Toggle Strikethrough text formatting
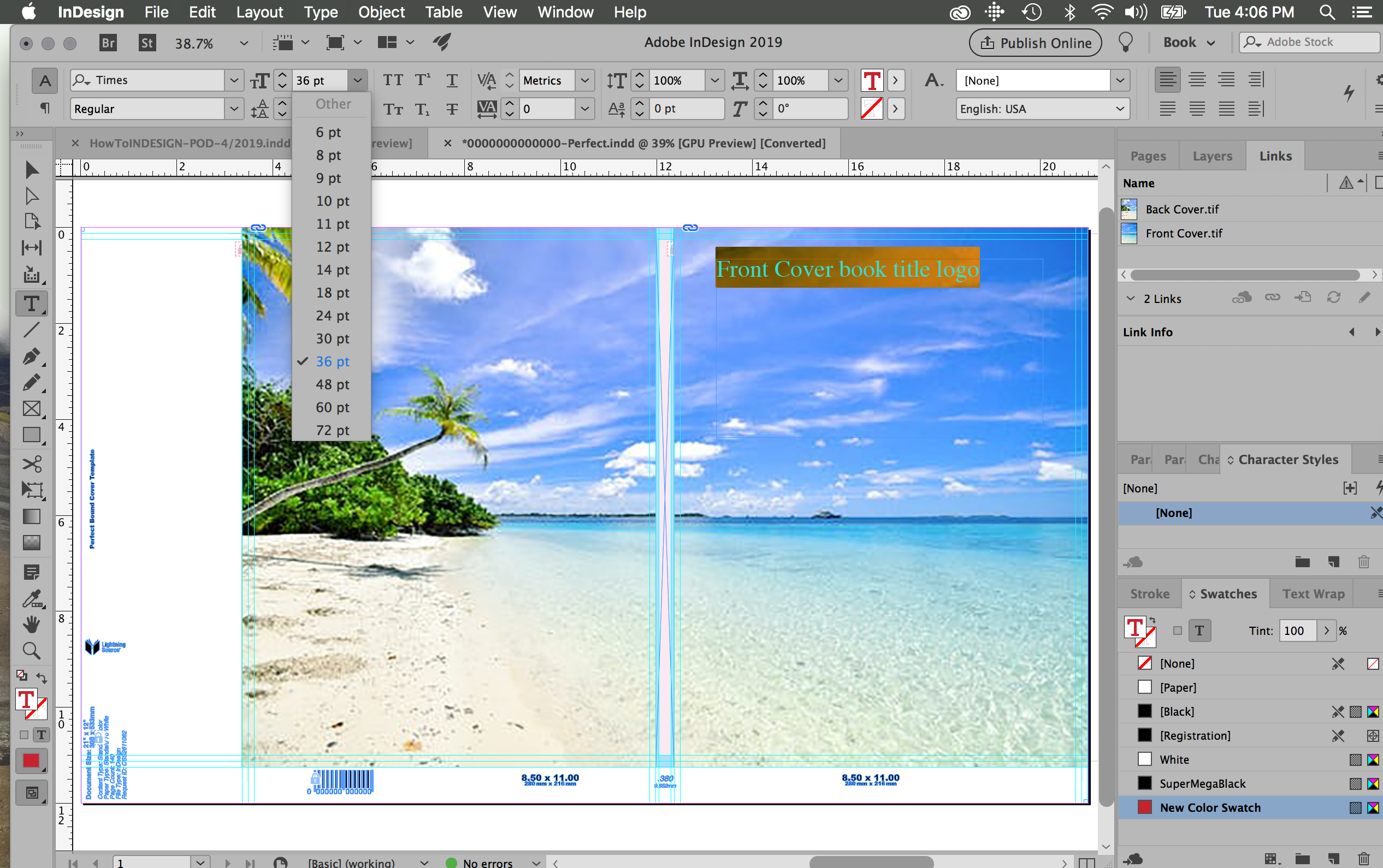 click(x=452, y=109)
